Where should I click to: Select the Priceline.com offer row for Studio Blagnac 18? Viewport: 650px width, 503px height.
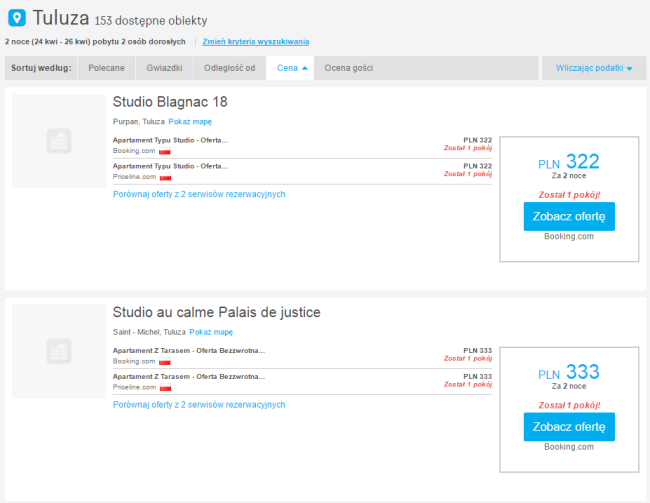pos(302,171)
